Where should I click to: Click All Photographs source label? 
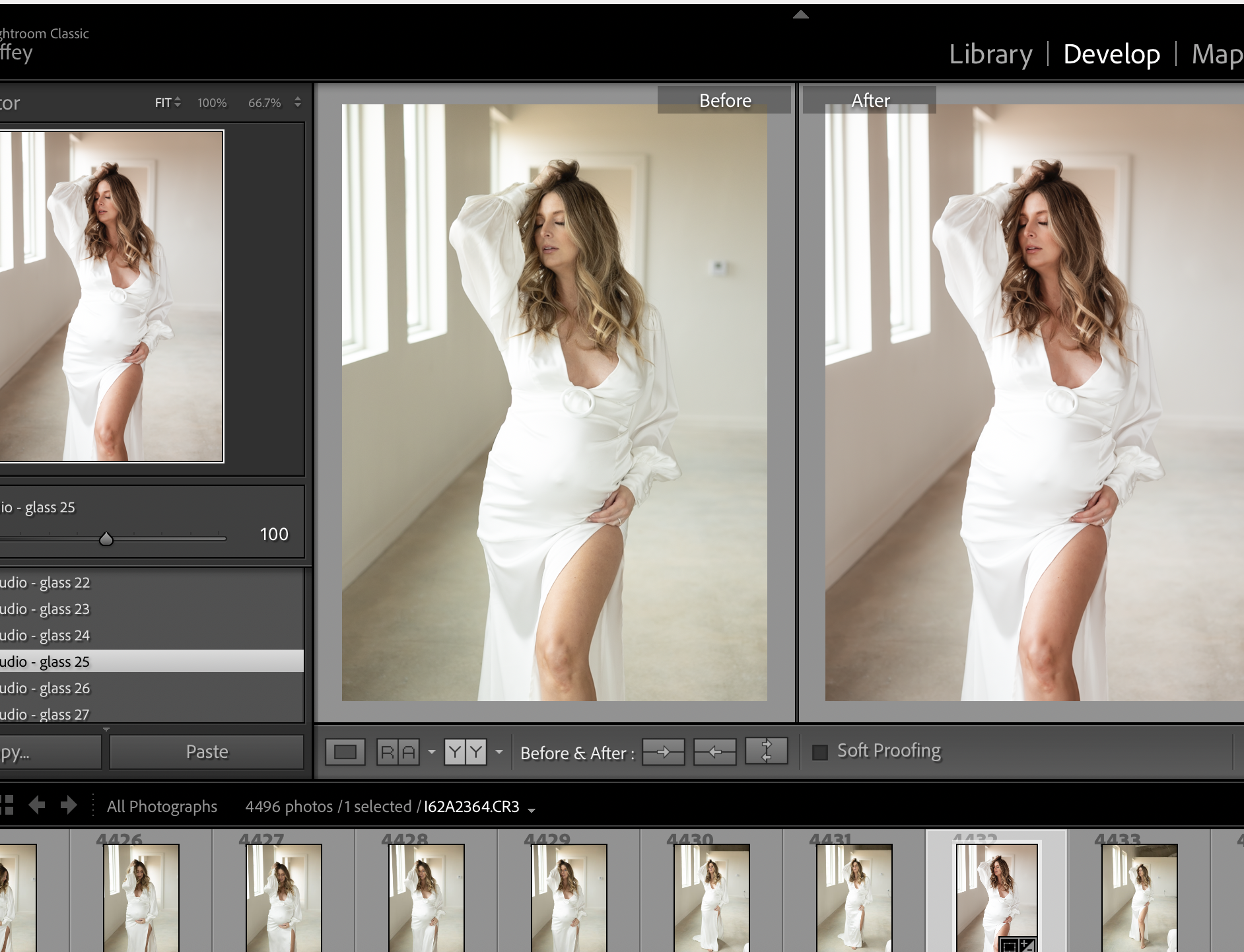[162, 806]
